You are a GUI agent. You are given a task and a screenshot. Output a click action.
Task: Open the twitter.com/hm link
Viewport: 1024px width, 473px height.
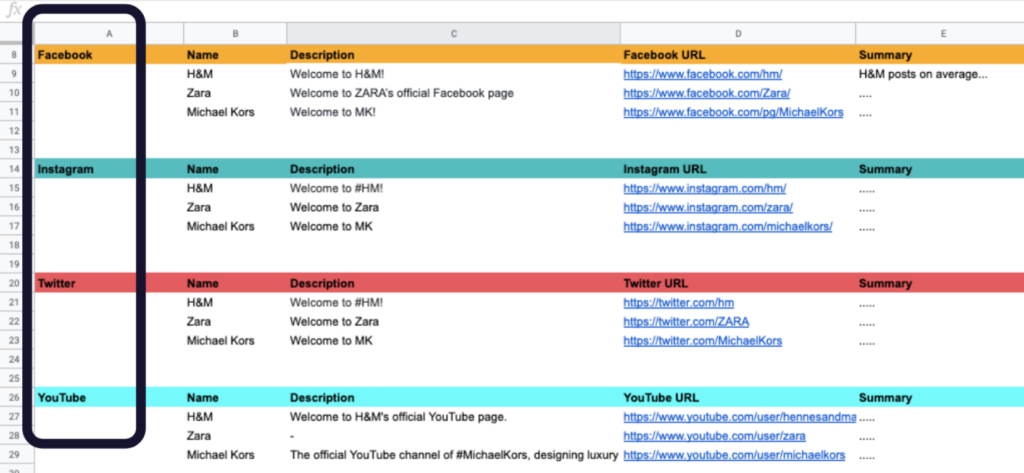pyautogui.click(x=679, y=302)
